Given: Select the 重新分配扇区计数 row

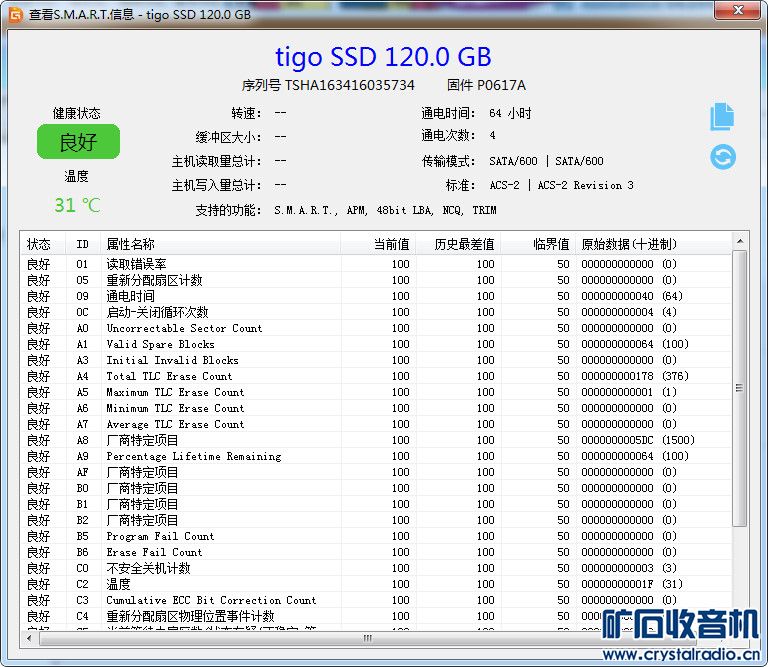Looking at the screenshot, I should coord(376,280).
